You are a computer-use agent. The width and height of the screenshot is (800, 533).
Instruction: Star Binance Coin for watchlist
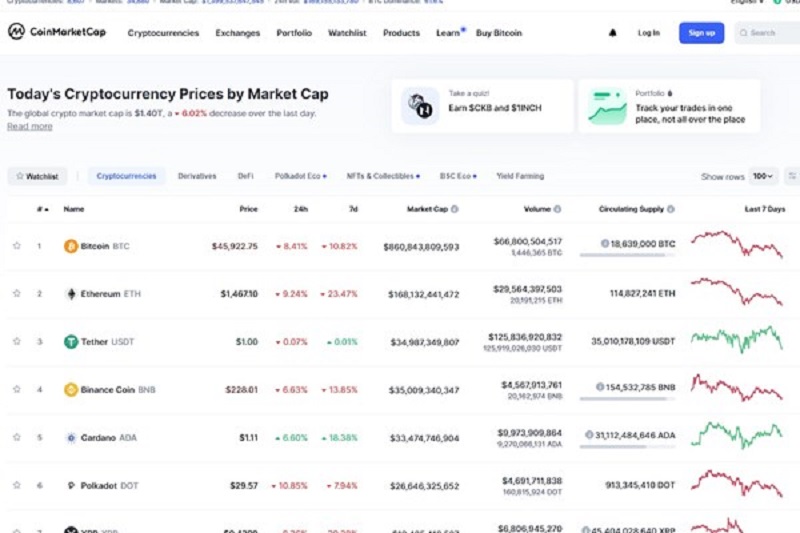pyautogui.click(x=17, y=389)
